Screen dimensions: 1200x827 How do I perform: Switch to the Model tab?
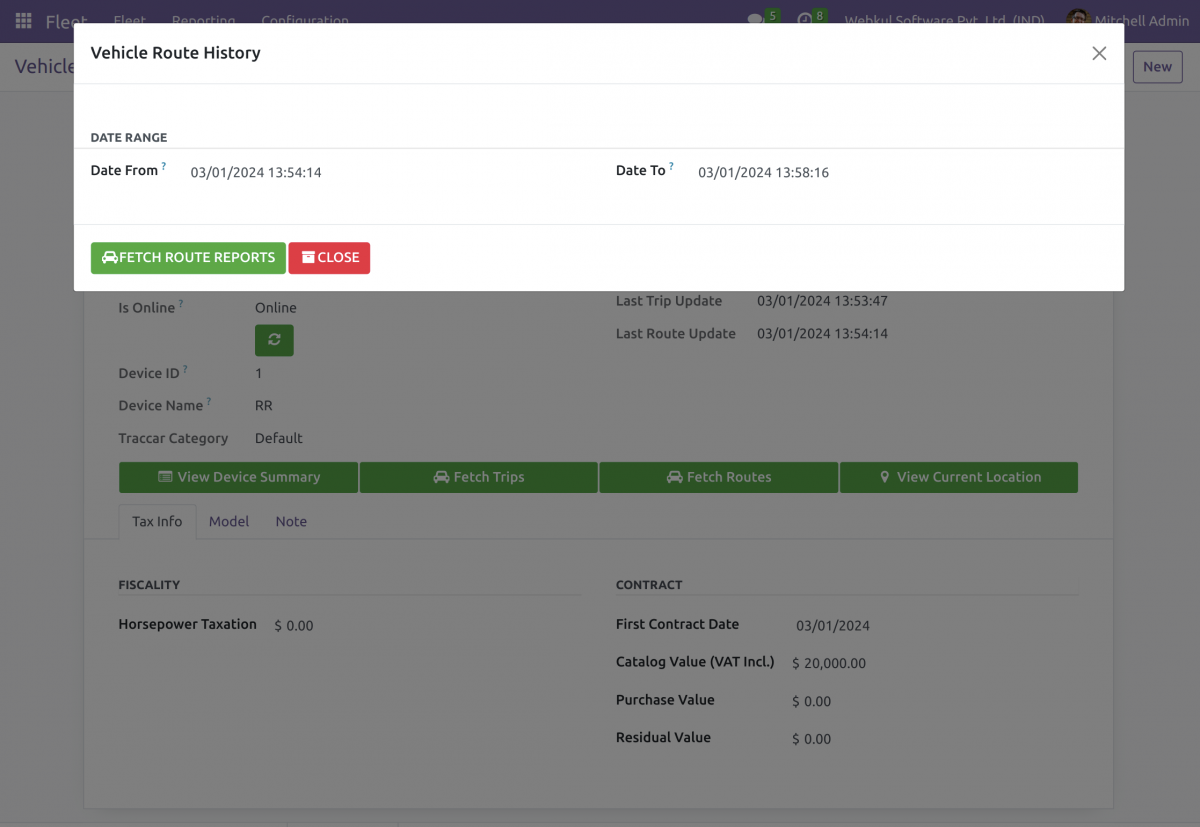point(229,521)
